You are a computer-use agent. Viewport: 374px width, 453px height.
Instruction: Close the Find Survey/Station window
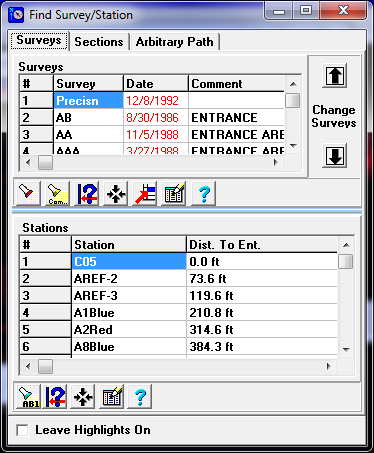point(343,11)
